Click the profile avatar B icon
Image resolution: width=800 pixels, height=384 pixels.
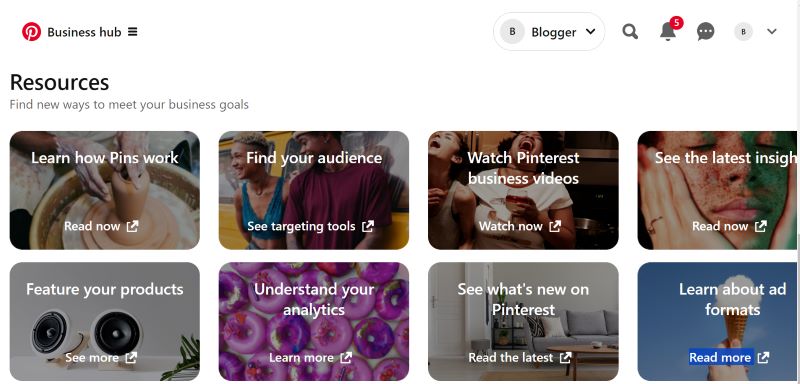(x=743, y=32)
